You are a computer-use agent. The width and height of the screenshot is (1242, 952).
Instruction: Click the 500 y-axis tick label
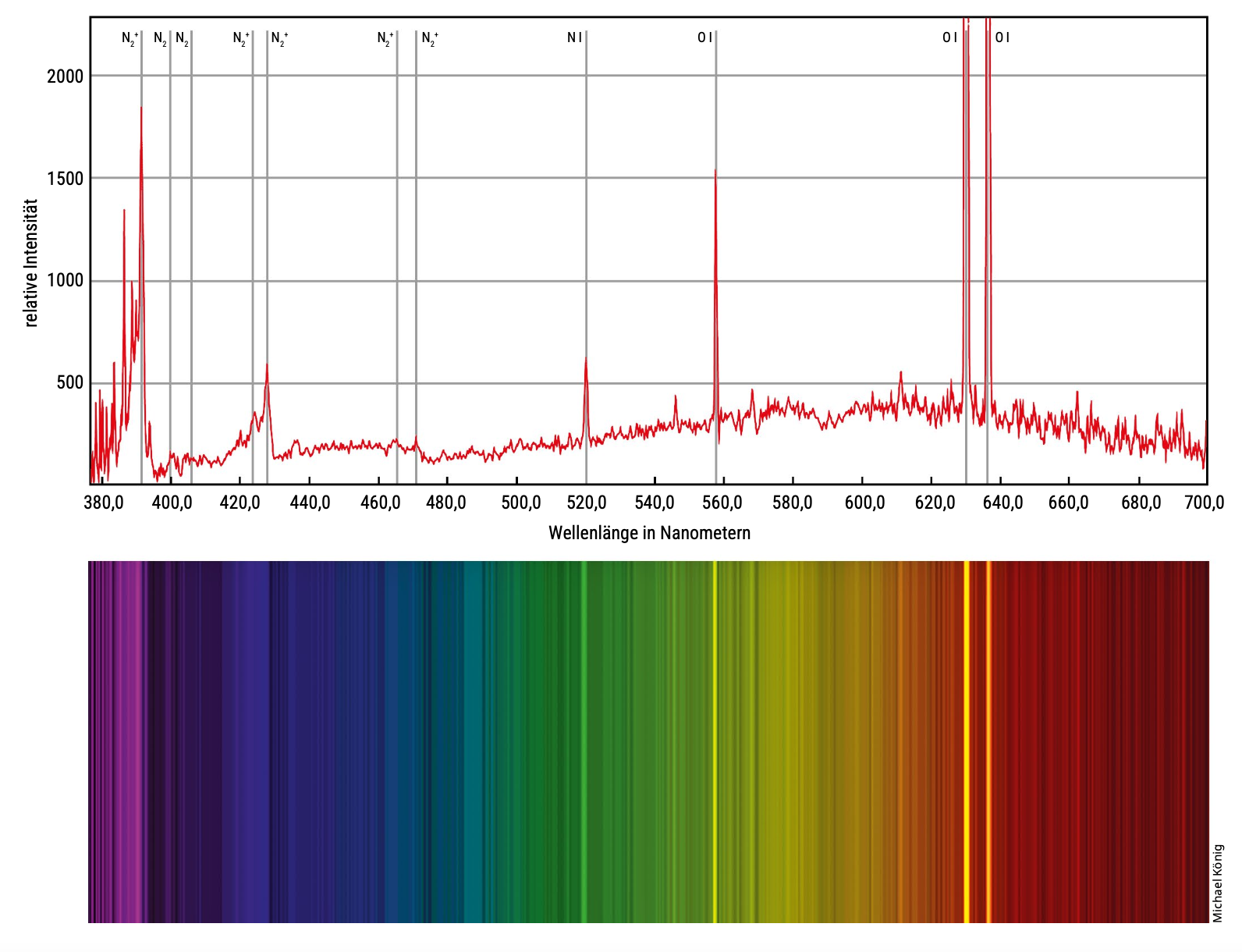tap(69, 383)
